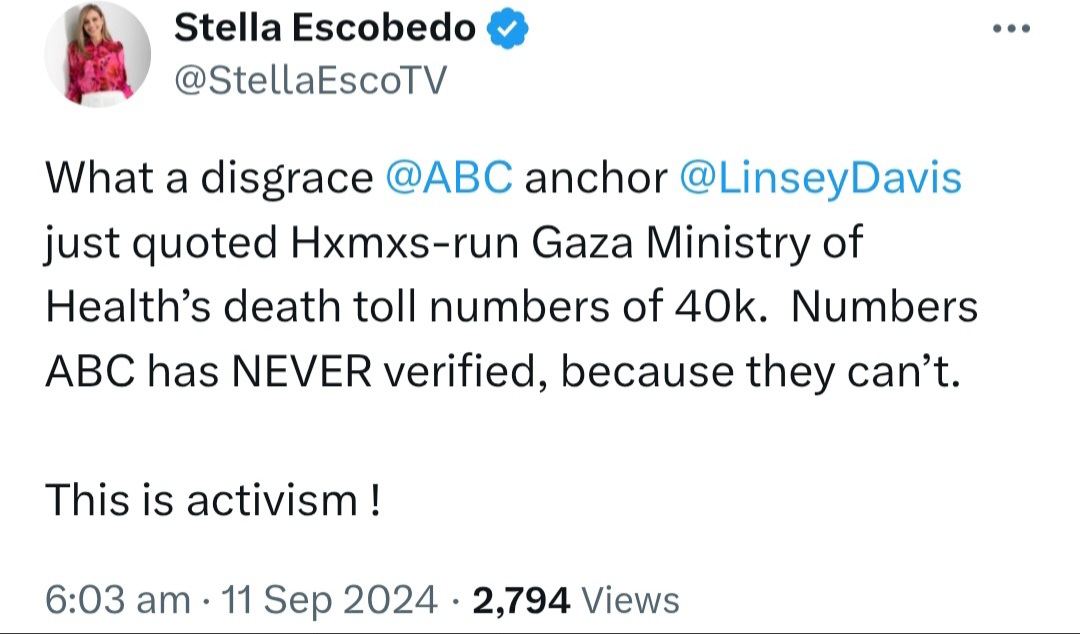The height and width of the screenshot is (634, 1080).
Task: Click the "What a disgrace" opening text
Action: (209, 178)
